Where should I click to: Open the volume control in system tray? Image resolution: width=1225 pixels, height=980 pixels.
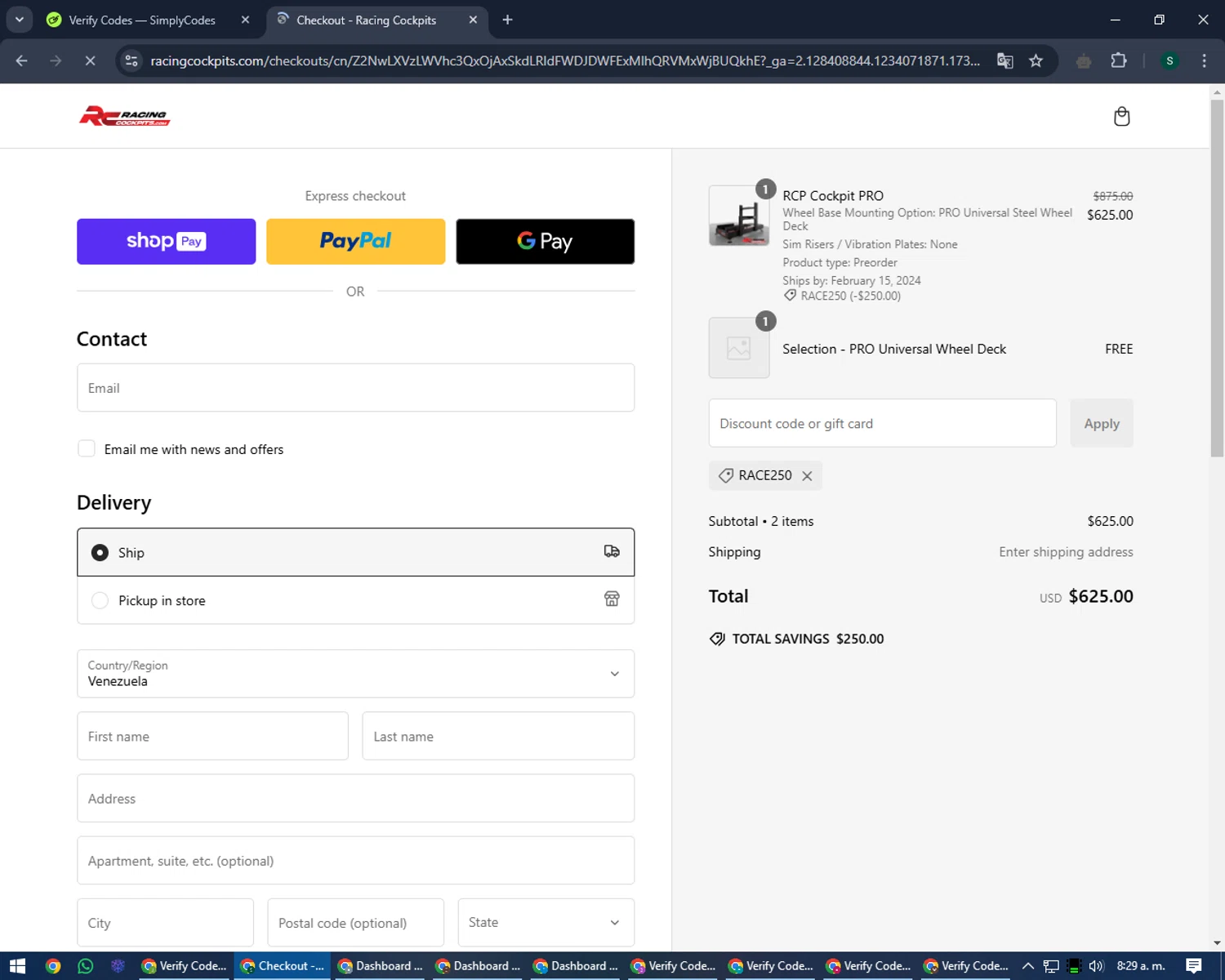pos(1096,966)
